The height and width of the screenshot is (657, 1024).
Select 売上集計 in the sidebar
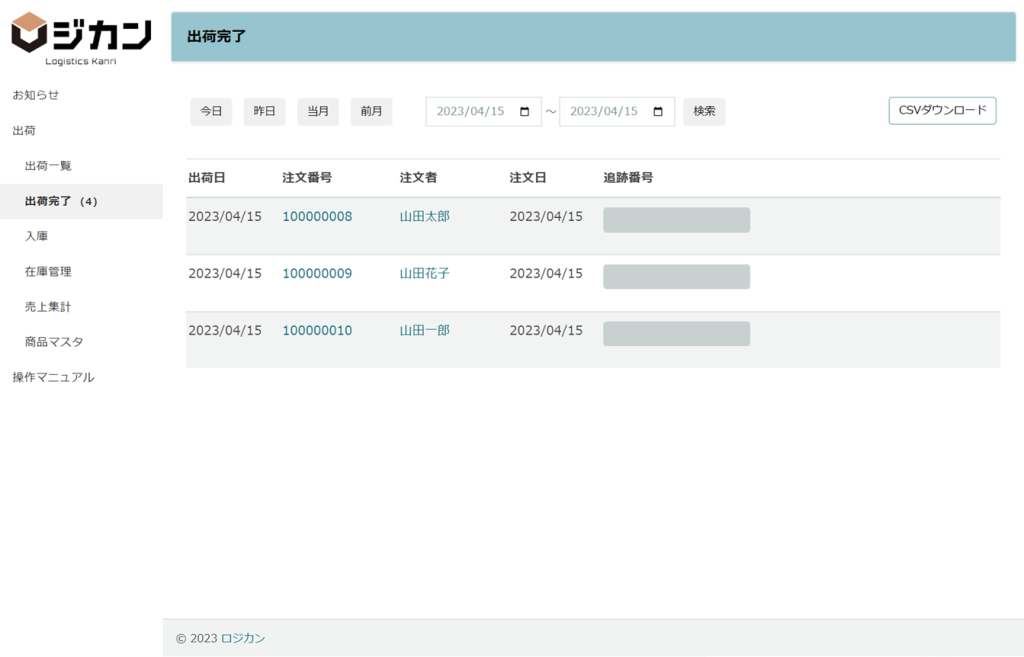48,307
